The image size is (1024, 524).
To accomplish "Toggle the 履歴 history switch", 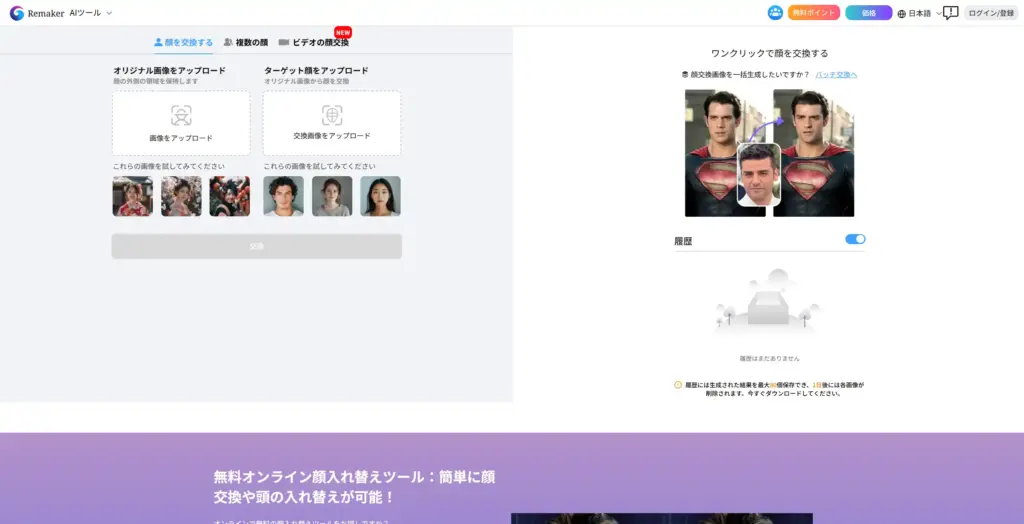I will [855, 239].
